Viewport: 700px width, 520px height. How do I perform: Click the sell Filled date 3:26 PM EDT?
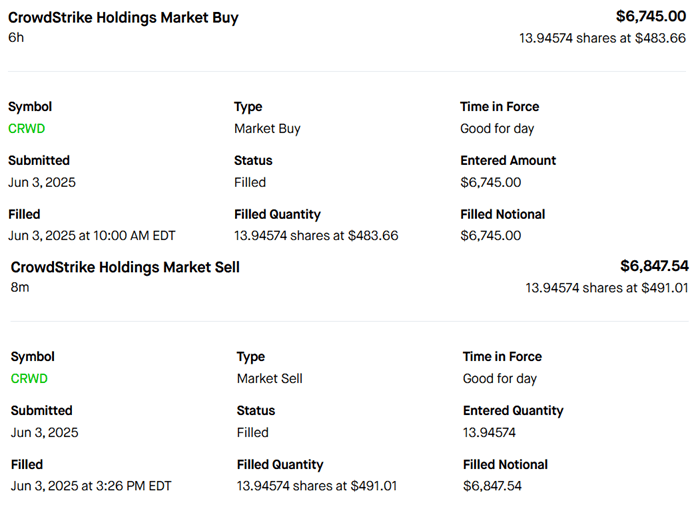point(91,486)
